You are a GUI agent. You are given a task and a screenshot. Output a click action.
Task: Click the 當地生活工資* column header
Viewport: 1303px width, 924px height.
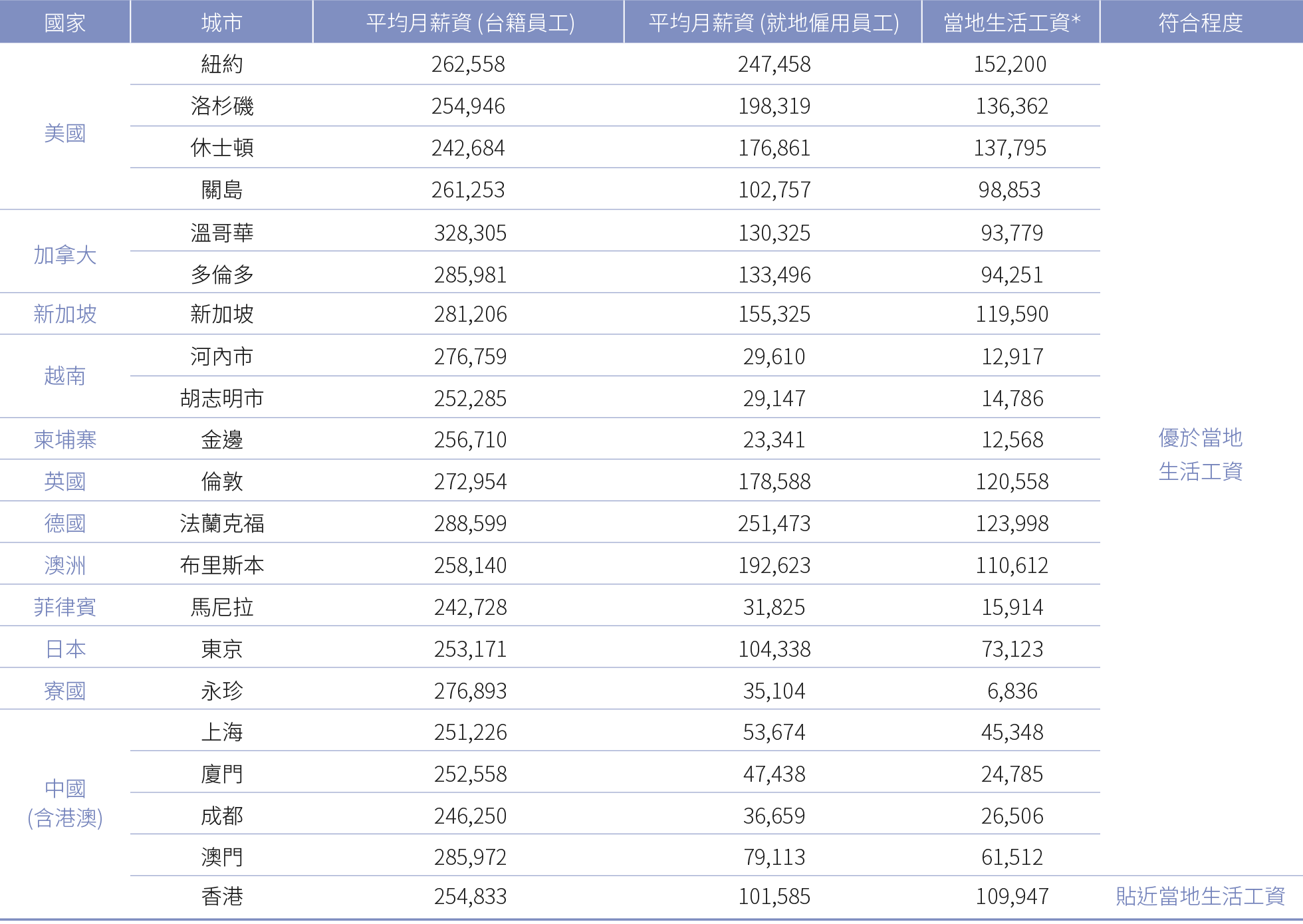tap(1011, 23)
